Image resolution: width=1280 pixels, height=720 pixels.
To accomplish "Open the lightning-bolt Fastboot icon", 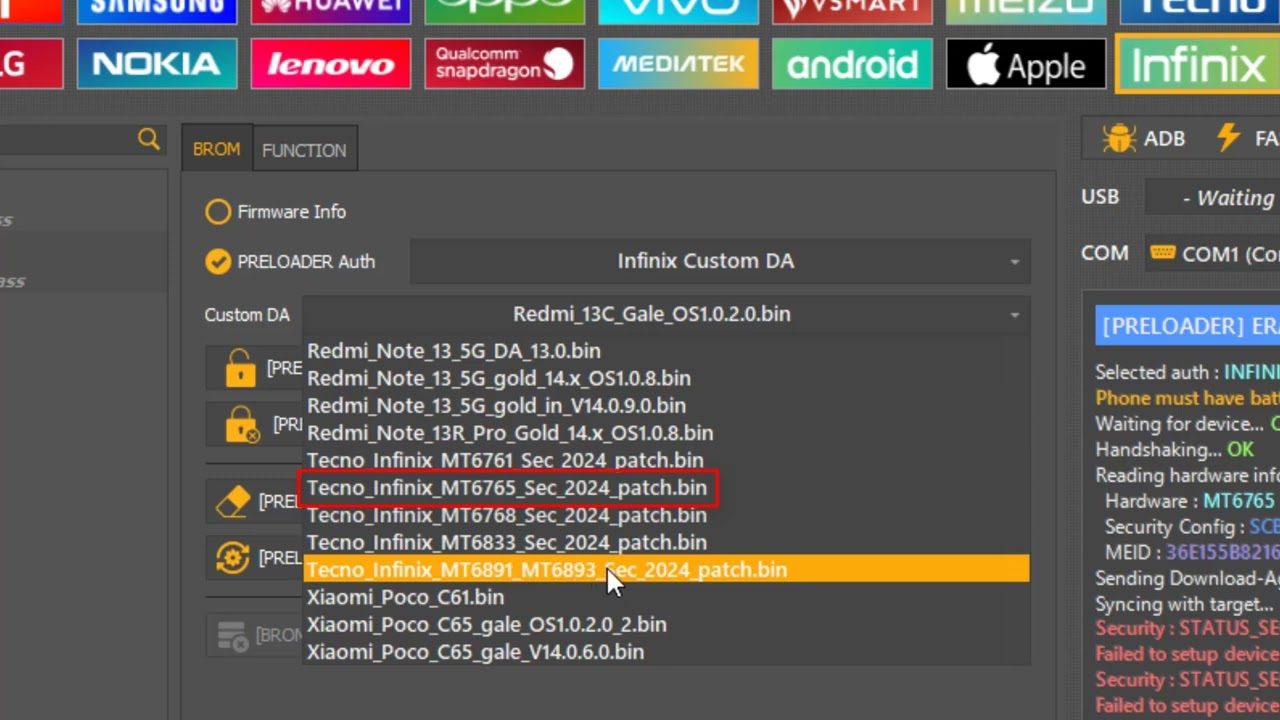I will [1229, 138].
